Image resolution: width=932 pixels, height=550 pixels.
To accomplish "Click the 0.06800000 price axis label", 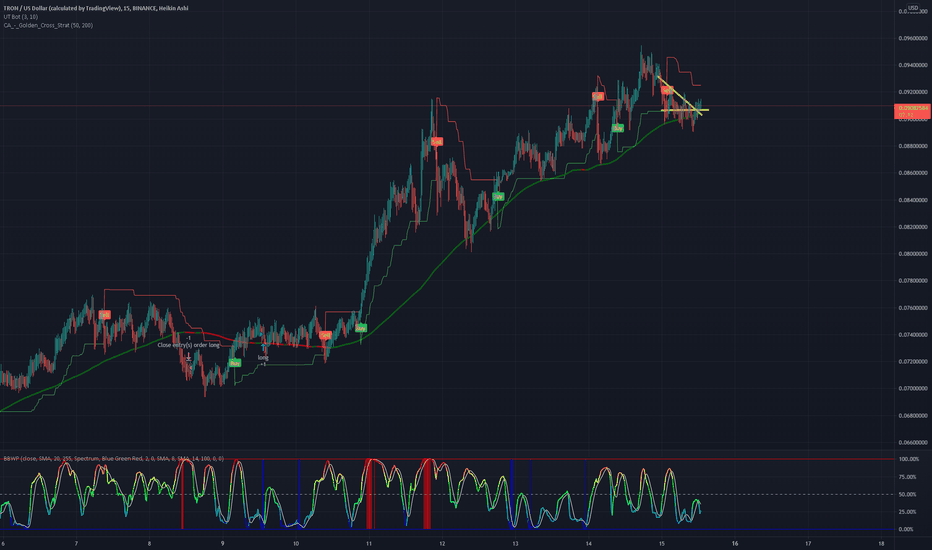I will tap(912, 416).
